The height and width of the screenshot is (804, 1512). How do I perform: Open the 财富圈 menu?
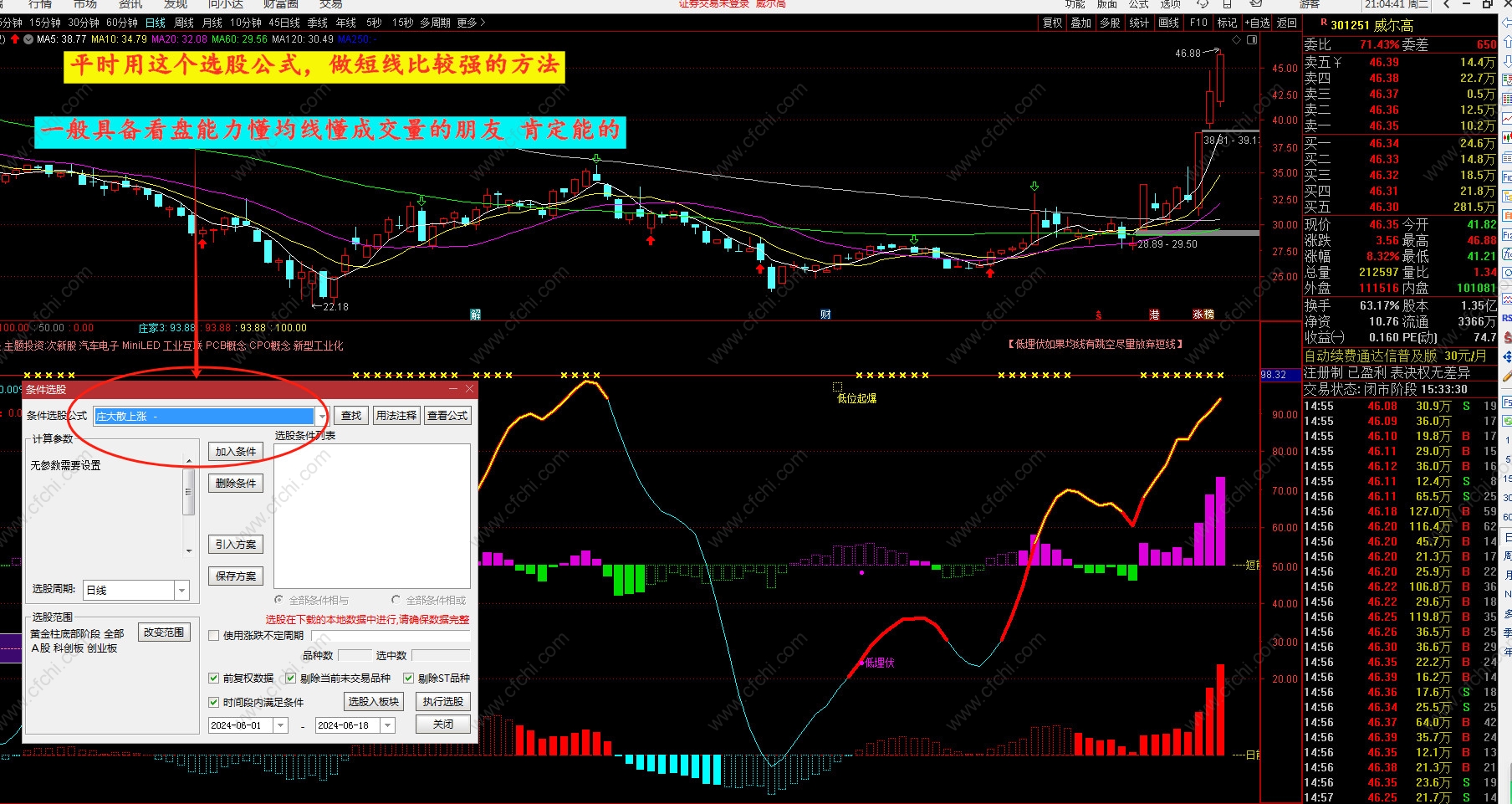(280, 4)
